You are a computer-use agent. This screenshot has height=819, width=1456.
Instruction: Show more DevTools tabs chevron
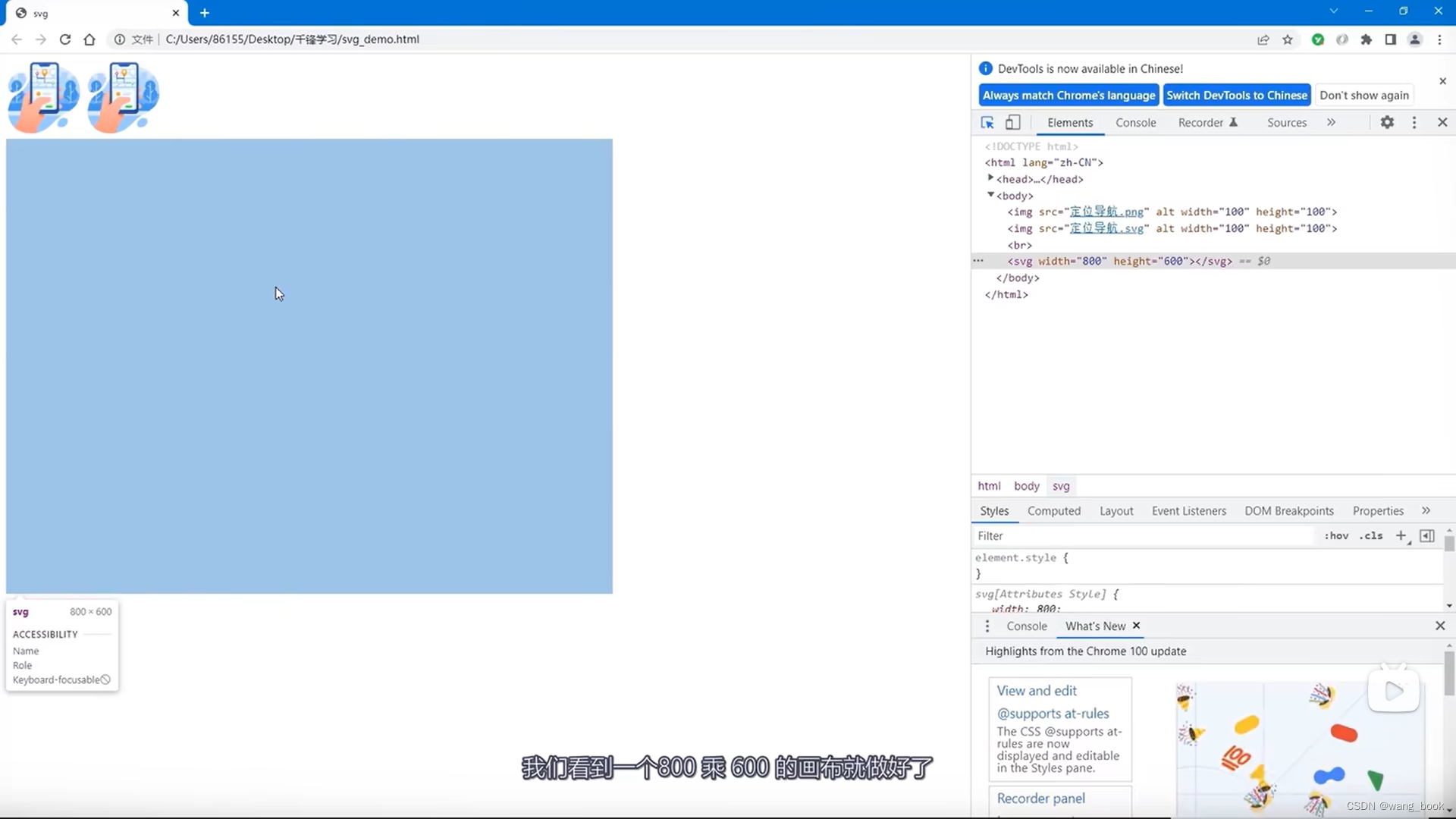1331,122
